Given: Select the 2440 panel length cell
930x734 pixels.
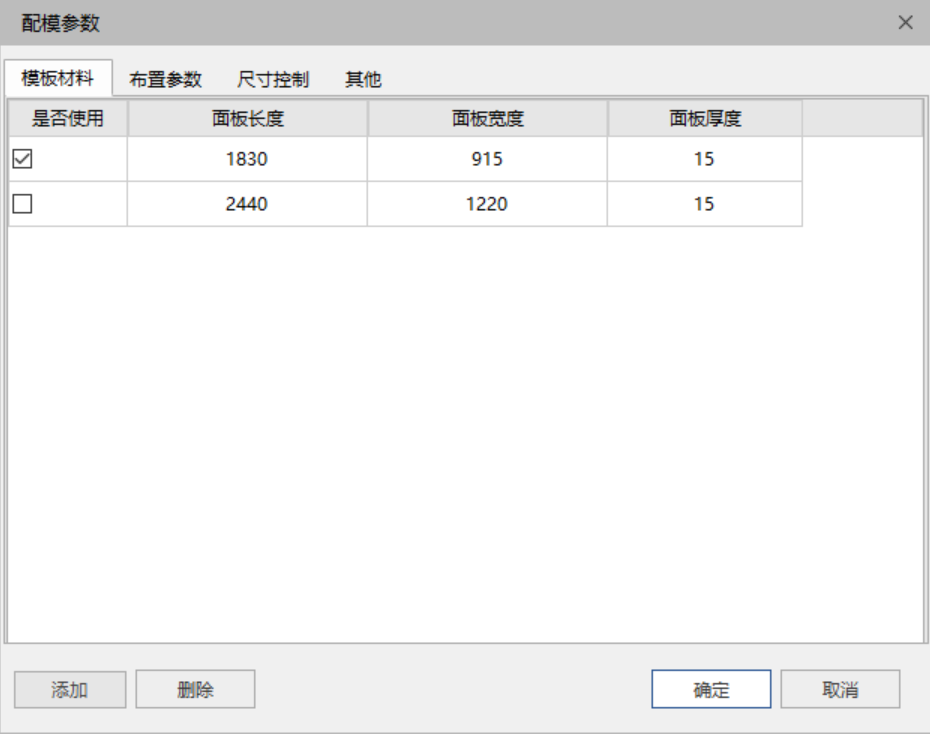Looking at the screenshot, I should click(x=247, y=204).
